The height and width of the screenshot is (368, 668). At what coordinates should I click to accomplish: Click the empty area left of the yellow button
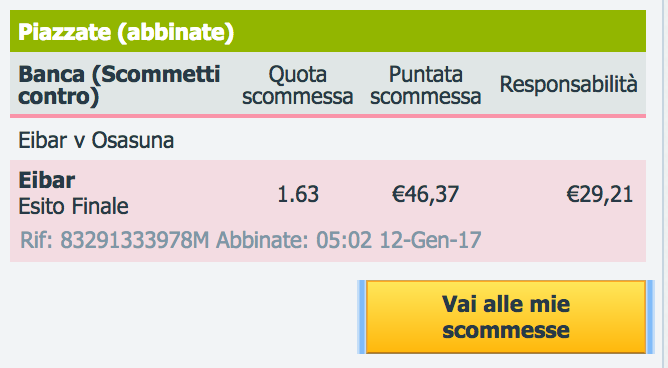[x=183, y=317]
